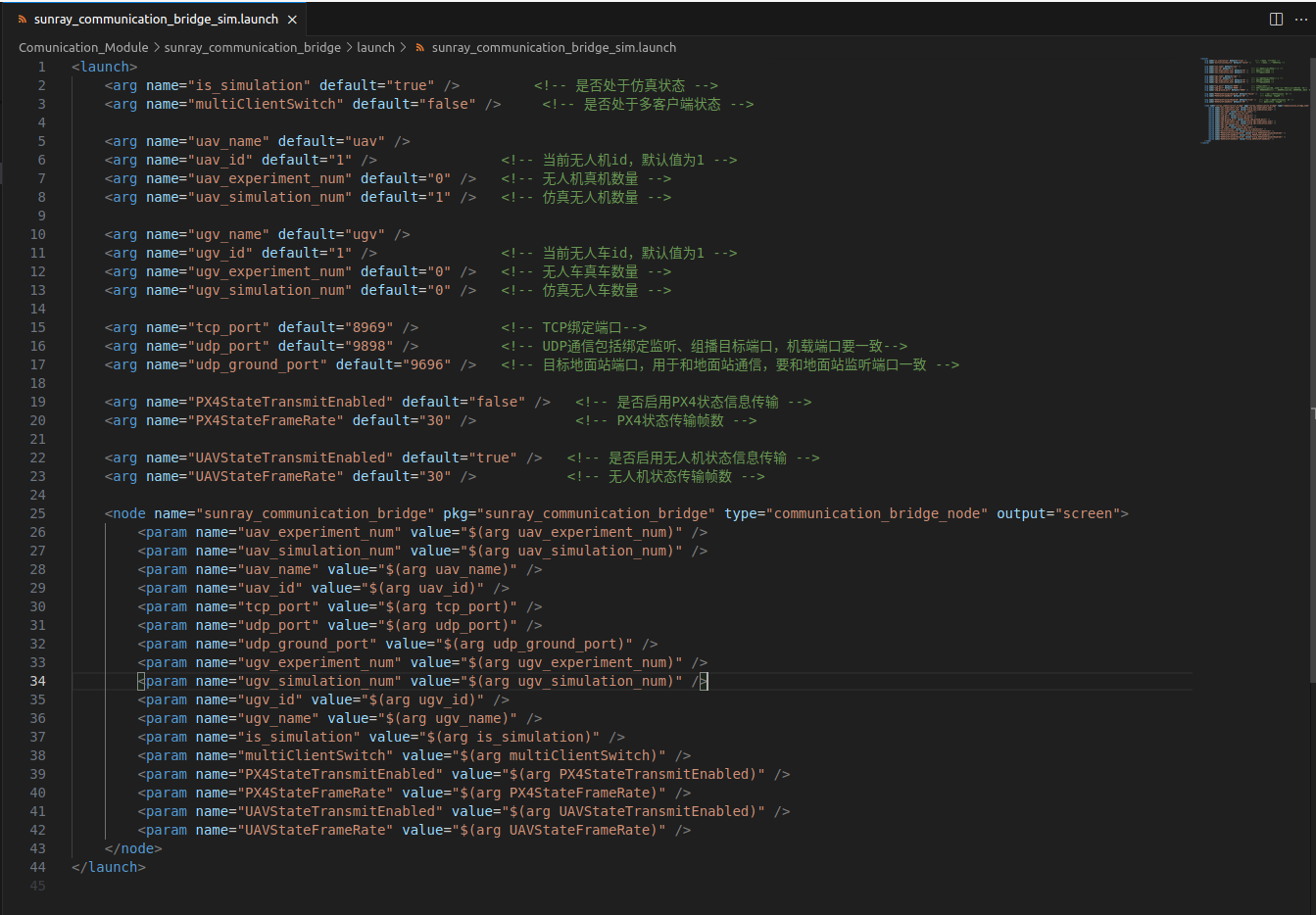Click param name "uav_simulation_num" on line 27

click(319, 551)
